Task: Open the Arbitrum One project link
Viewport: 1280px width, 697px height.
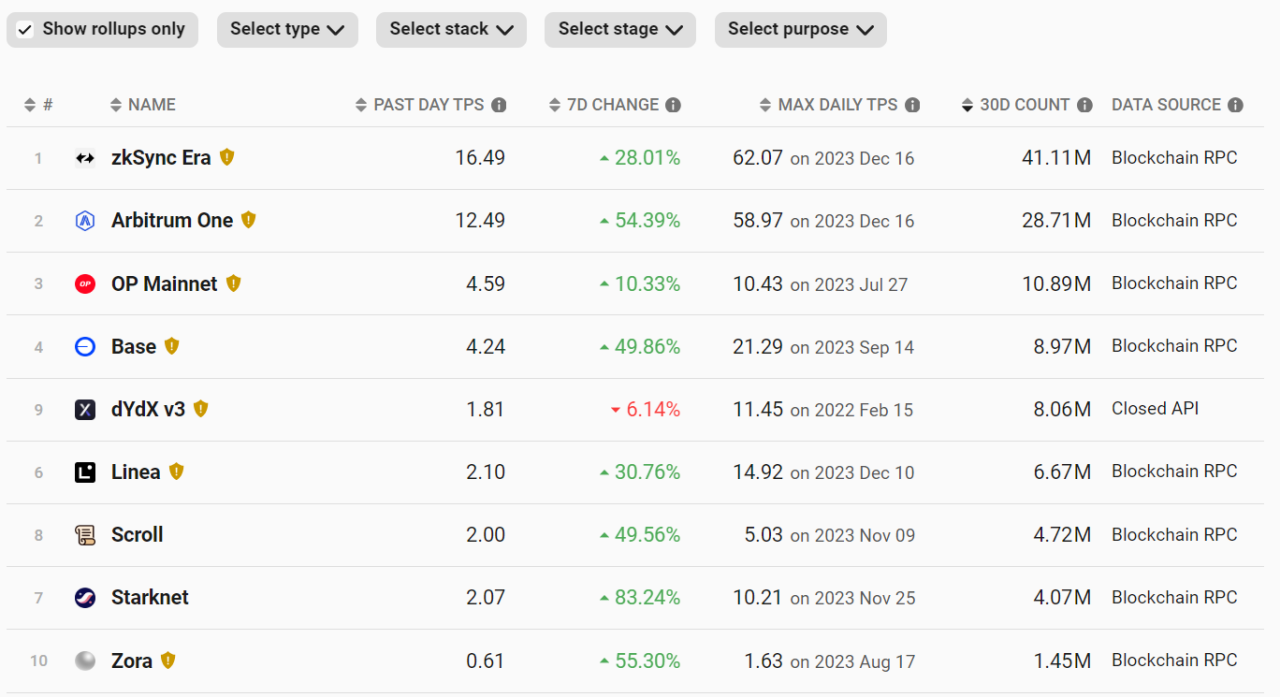Action: pyautogui.click(x=172, y=221)
